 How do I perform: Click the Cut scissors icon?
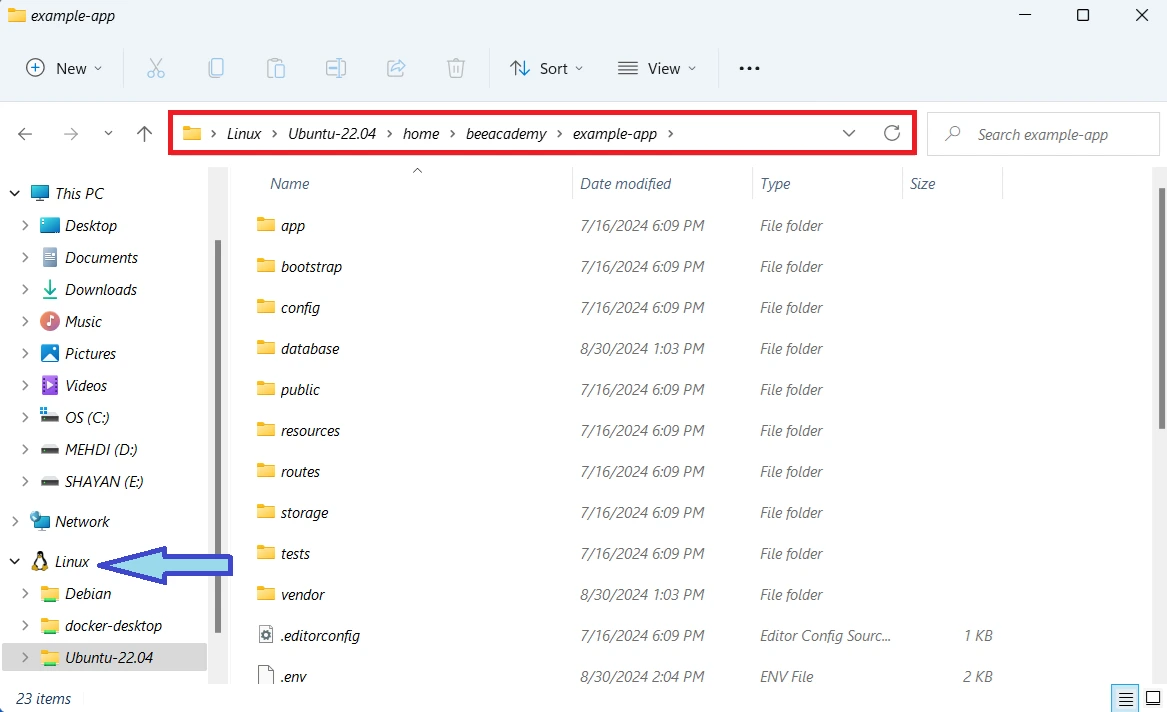(x=156, y=68)
